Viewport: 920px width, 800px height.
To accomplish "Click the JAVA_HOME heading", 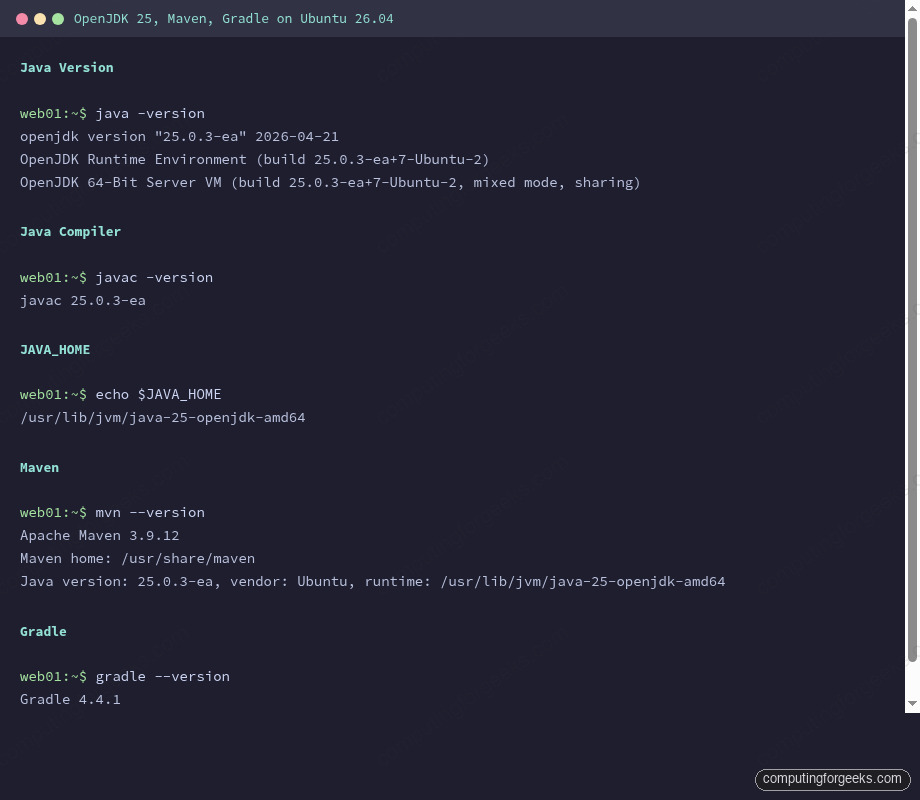I will coord(55,349).
